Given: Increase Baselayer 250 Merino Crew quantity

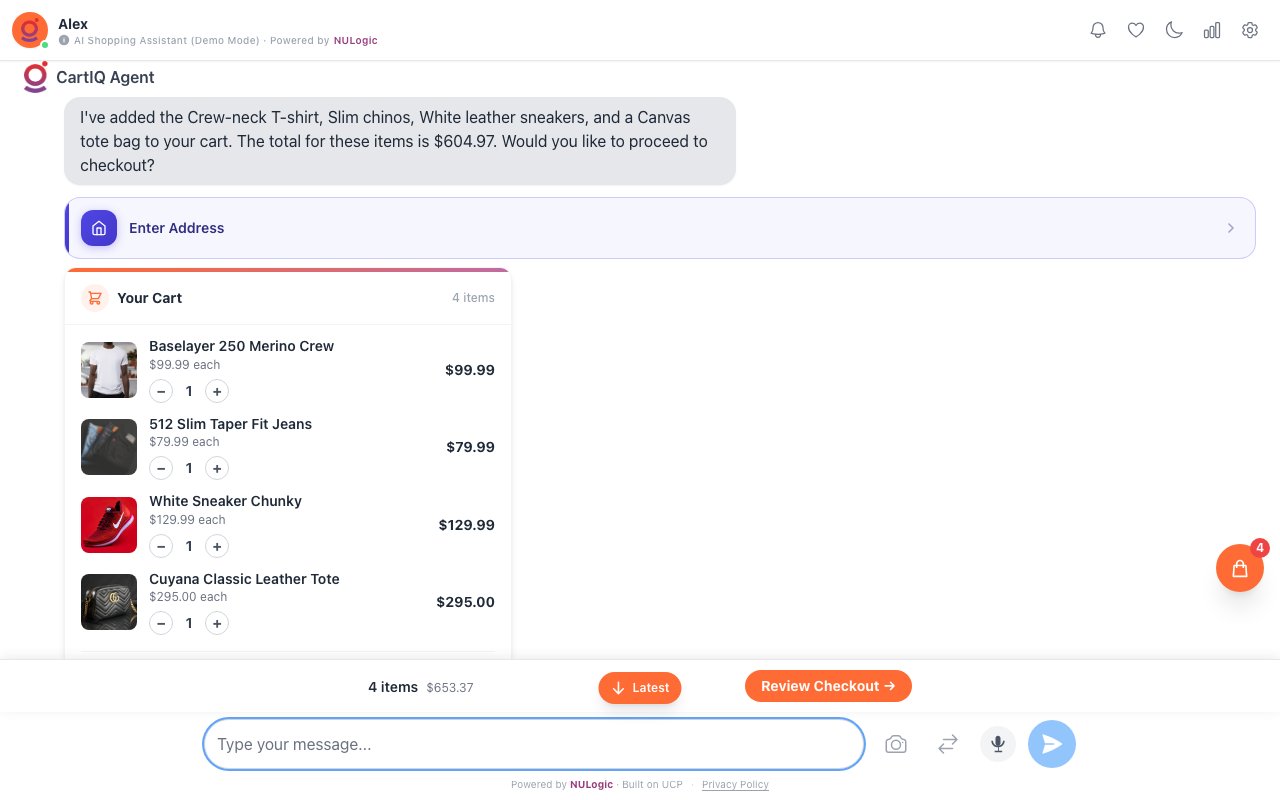Looking at the screenshot, I should [217, 391].
